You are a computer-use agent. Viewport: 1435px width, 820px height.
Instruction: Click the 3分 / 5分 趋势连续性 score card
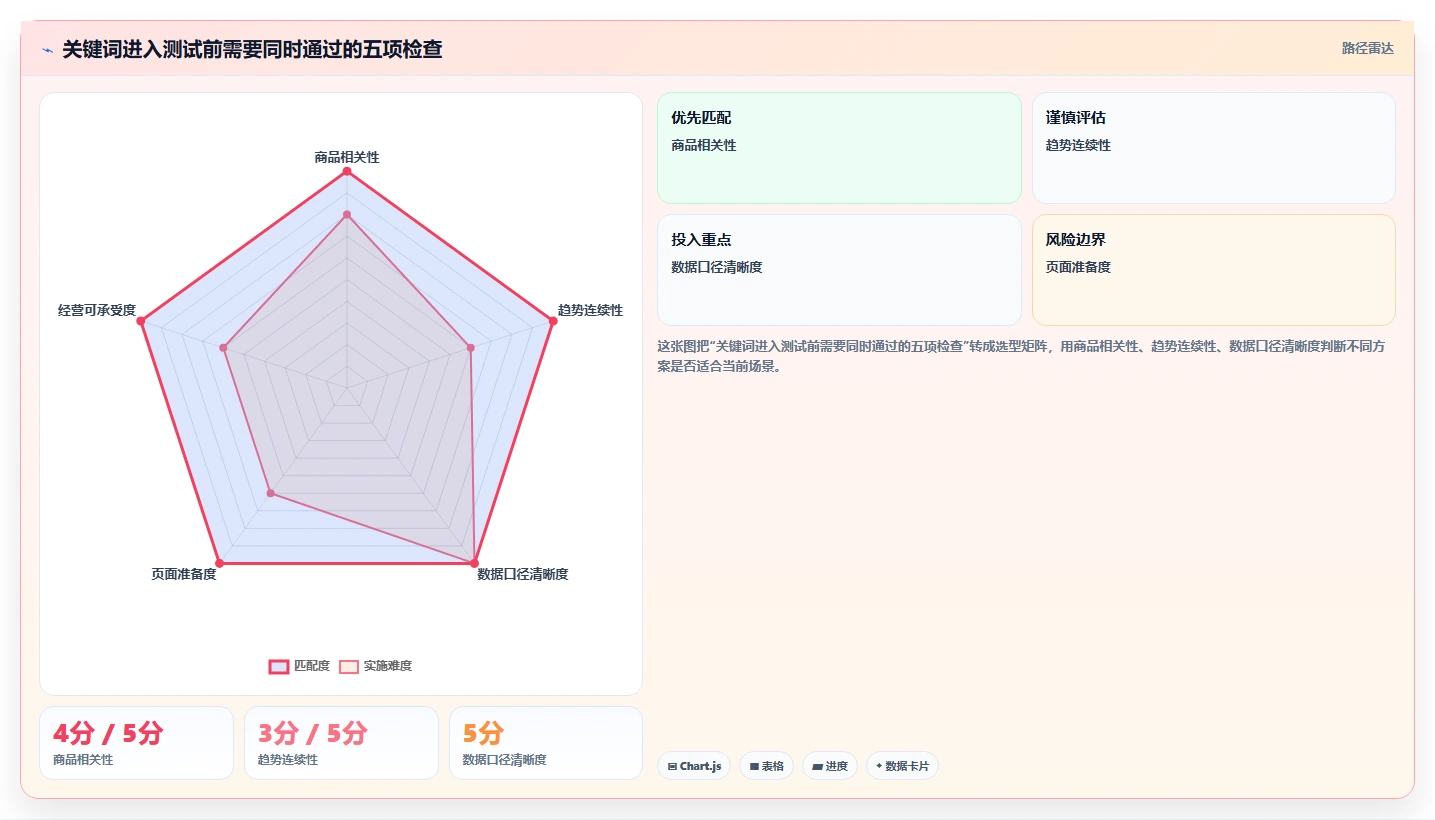[x=341, y=743]
